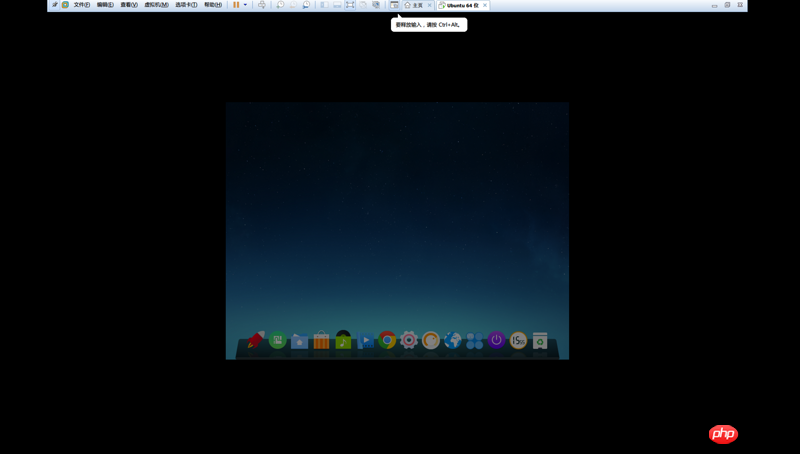Viewport: 800px width, 454px height.
Task: Click the snapshot clock toolbar icon
Action: 280,5
